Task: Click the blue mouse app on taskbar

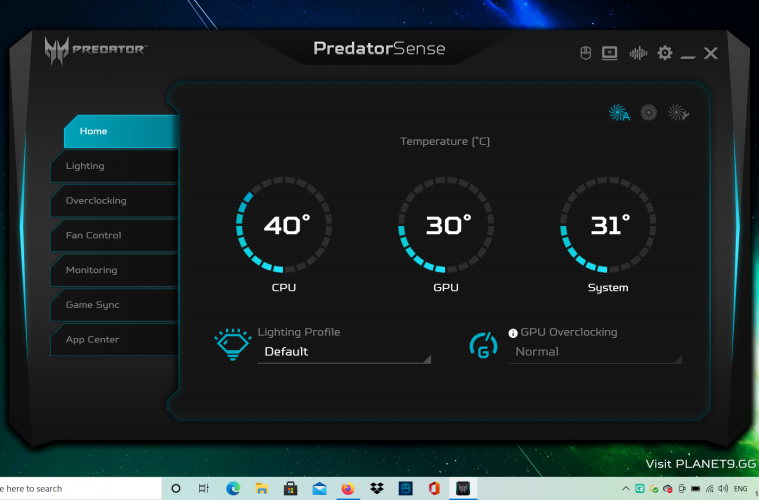Action: click(x=406, y=488)
